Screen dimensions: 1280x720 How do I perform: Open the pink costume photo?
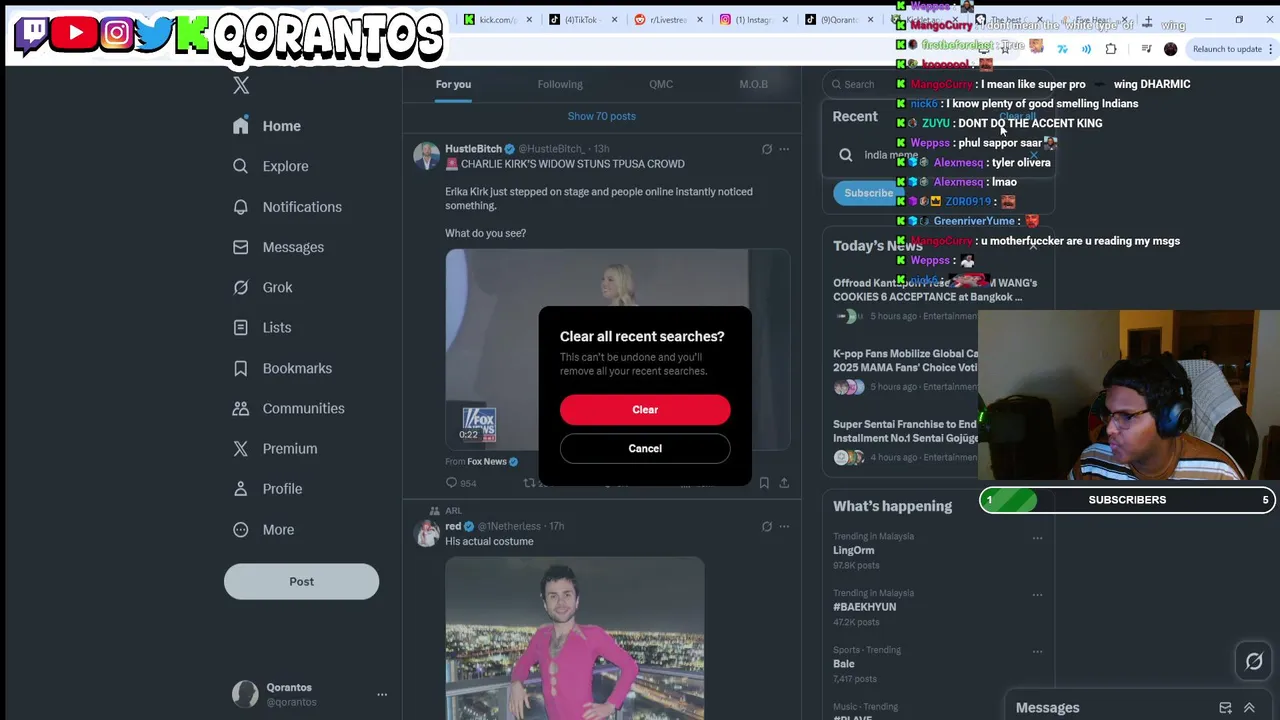pos(575,638)
